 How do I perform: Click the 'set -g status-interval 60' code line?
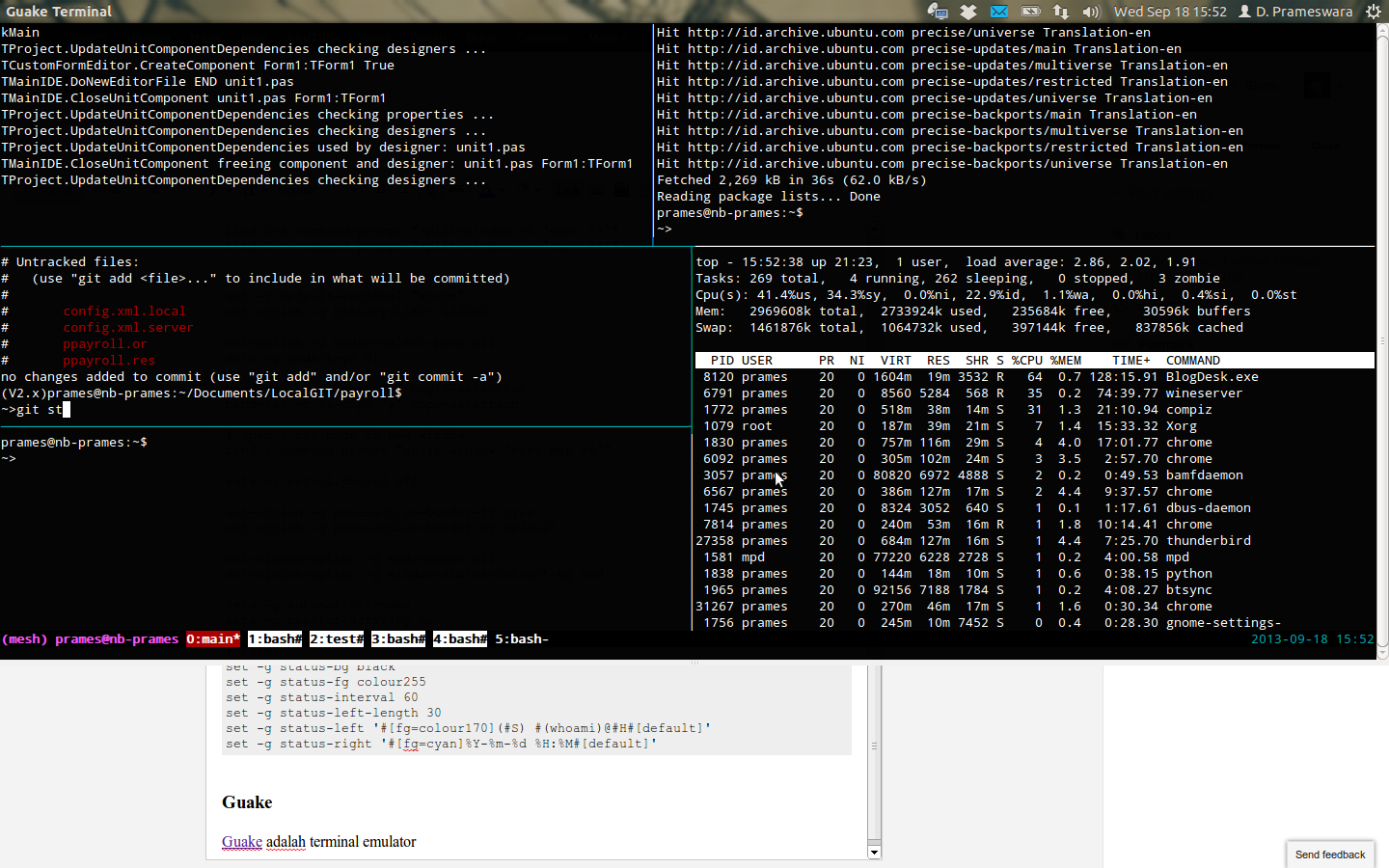(x=322, y=697)
